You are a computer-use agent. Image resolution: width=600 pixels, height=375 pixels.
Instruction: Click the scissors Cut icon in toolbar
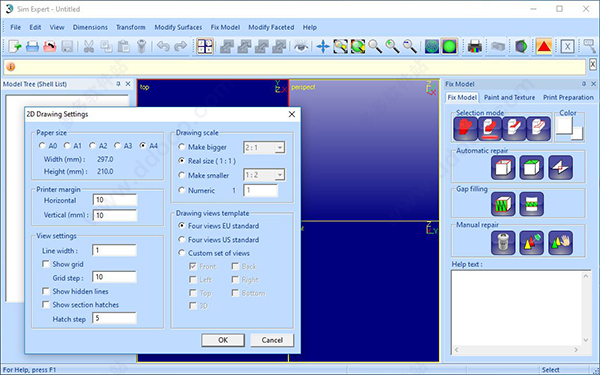click(89, 47)
